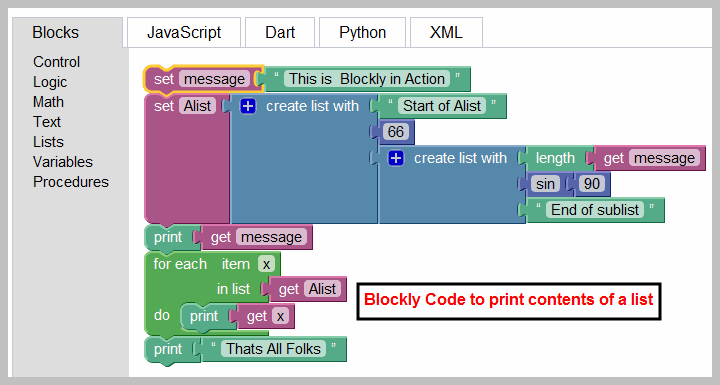Open the 'message' variable dropdown in set block

(x=214, y=79)
